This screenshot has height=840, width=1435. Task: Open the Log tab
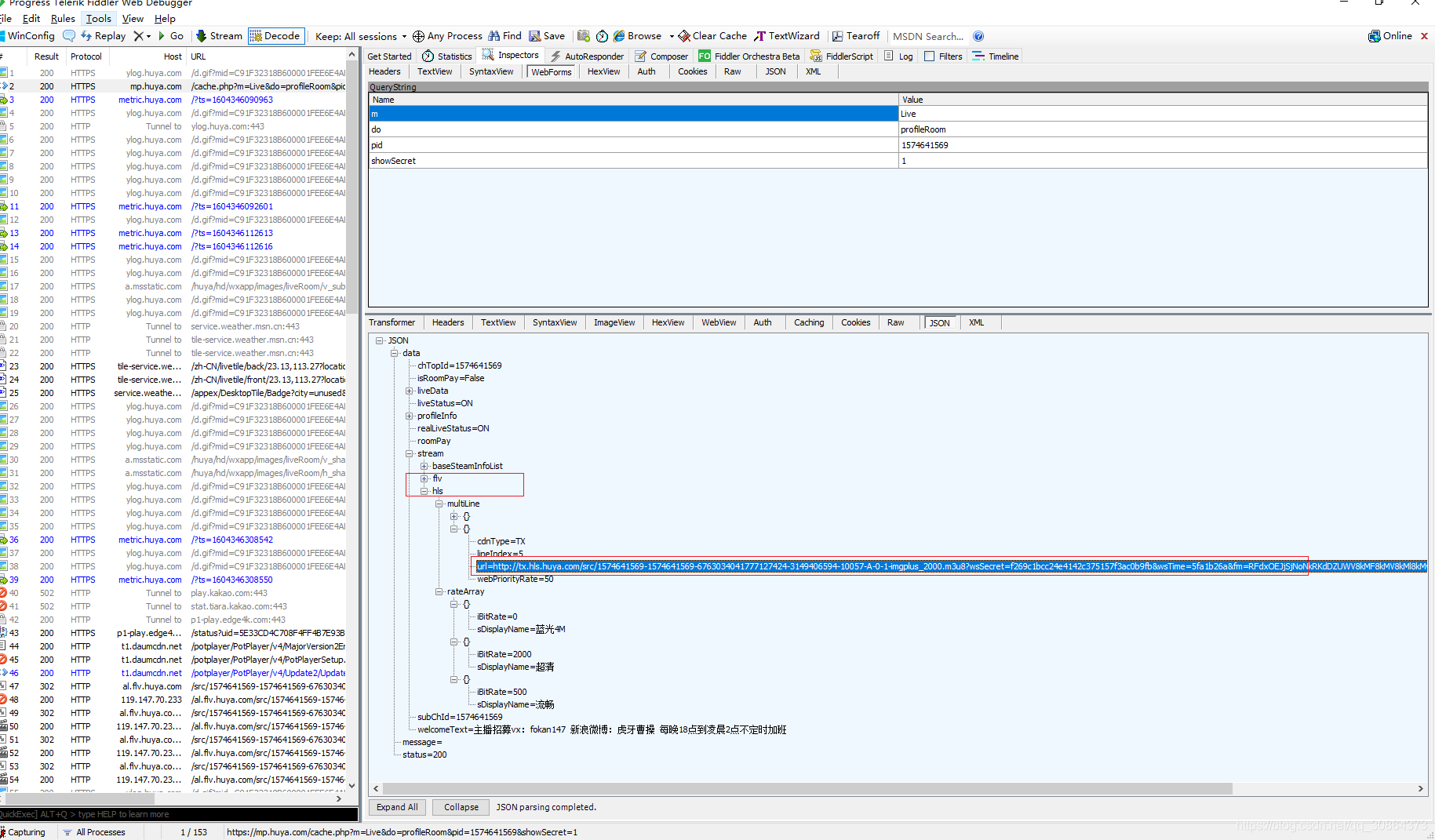[x=898, y=56]
